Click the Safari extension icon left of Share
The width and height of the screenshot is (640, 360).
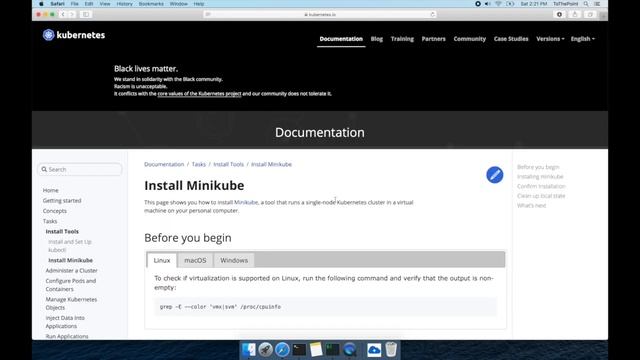pyautogui.click(x=559, y=14)
